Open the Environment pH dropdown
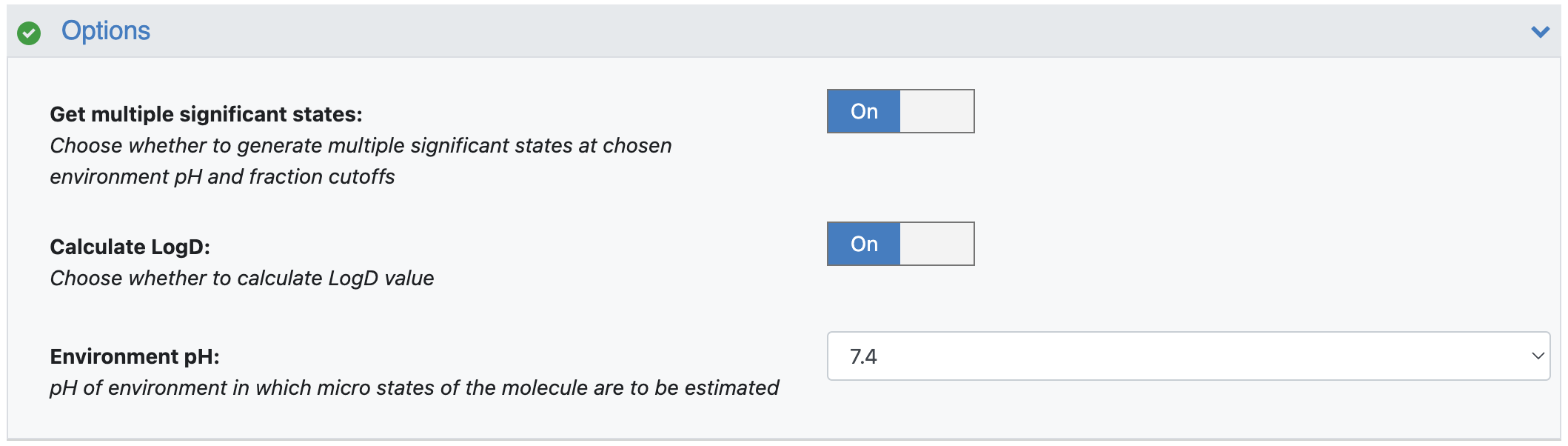The height and width of the screenshot is (446, 1568). [x=1188, y=356]
